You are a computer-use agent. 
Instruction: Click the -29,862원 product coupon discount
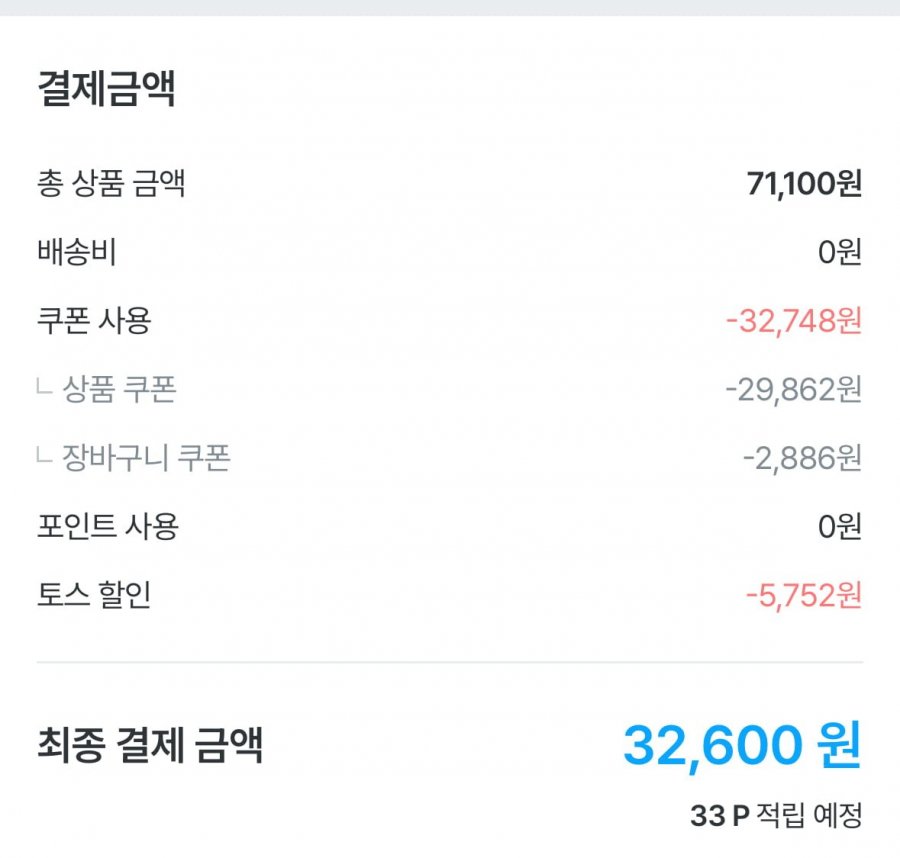tap(793, 389)
